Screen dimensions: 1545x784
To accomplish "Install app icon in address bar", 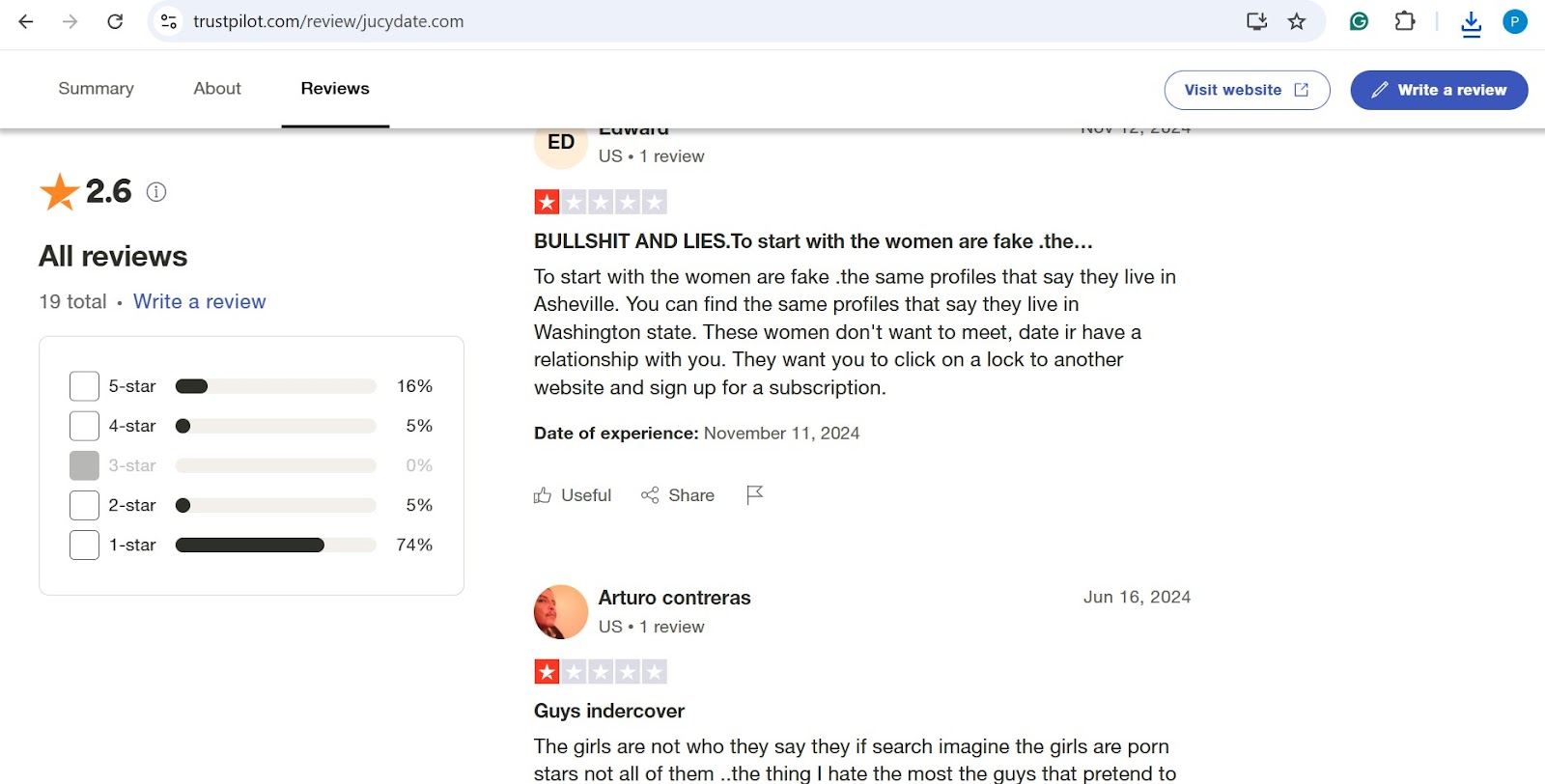I will [x=1256, y=21].
